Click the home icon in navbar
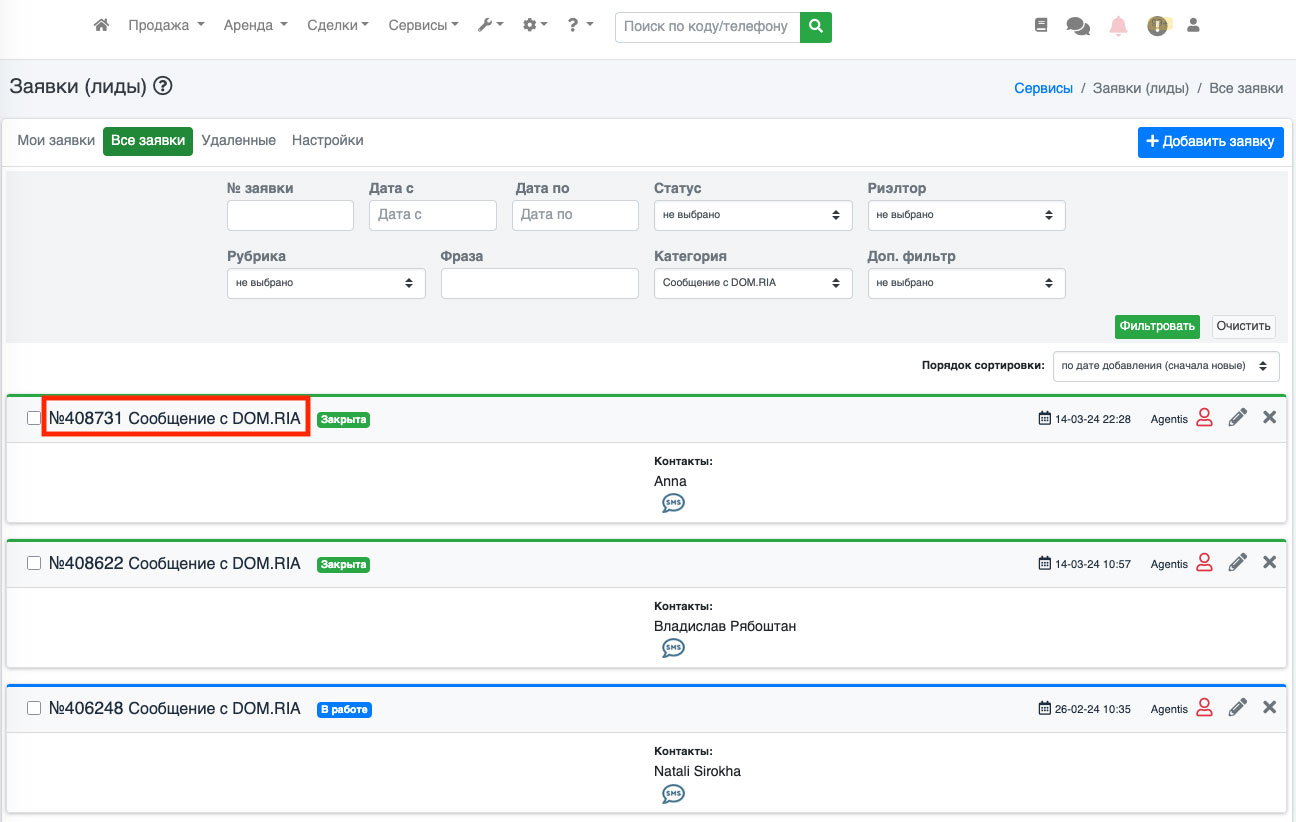 (101, 26)
